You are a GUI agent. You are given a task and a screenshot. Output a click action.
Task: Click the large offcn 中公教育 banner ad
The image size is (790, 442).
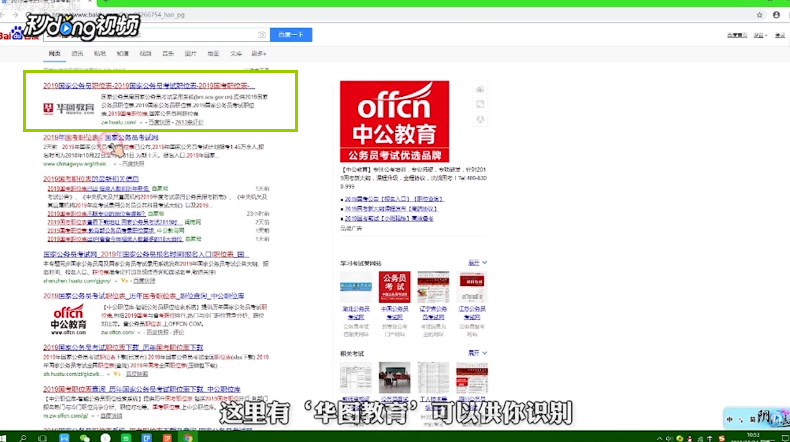click(x=394, y=121)
